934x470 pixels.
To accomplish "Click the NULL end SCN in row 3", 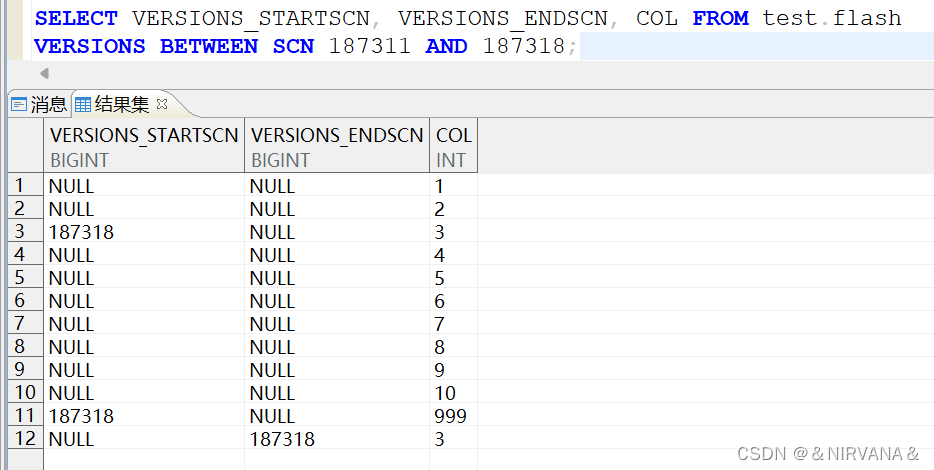I will [x=272, y=232].
